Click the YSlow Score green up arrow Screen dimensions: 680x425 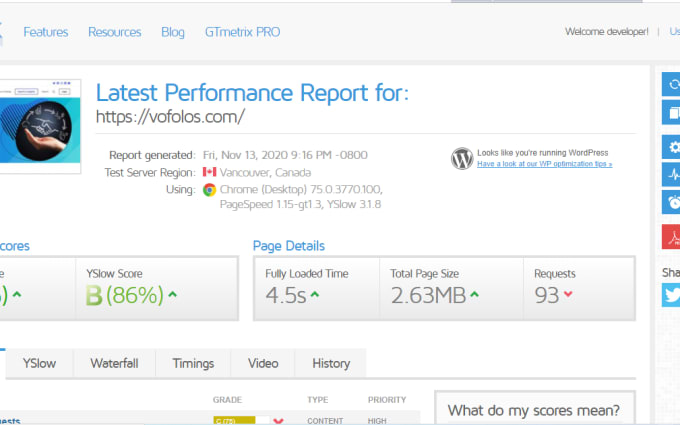tap(173, 294)
